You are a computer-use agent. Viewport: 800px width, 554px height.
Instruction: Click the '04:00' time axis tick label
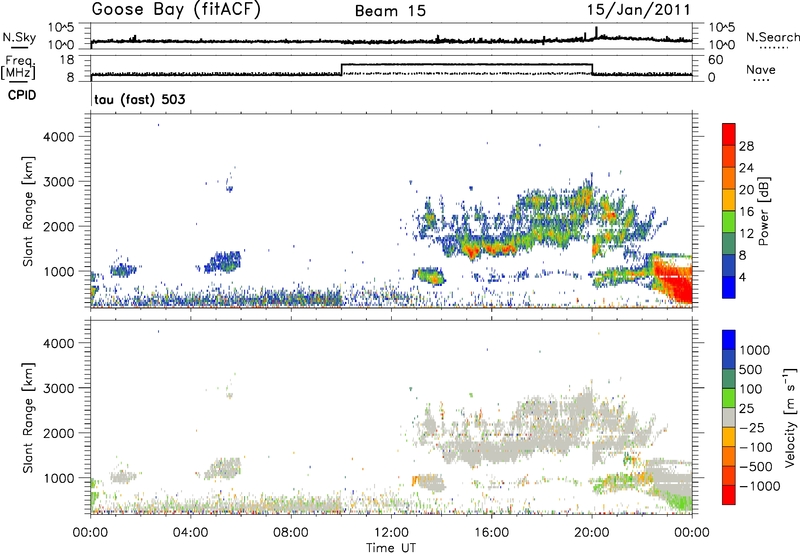(190, 533)
